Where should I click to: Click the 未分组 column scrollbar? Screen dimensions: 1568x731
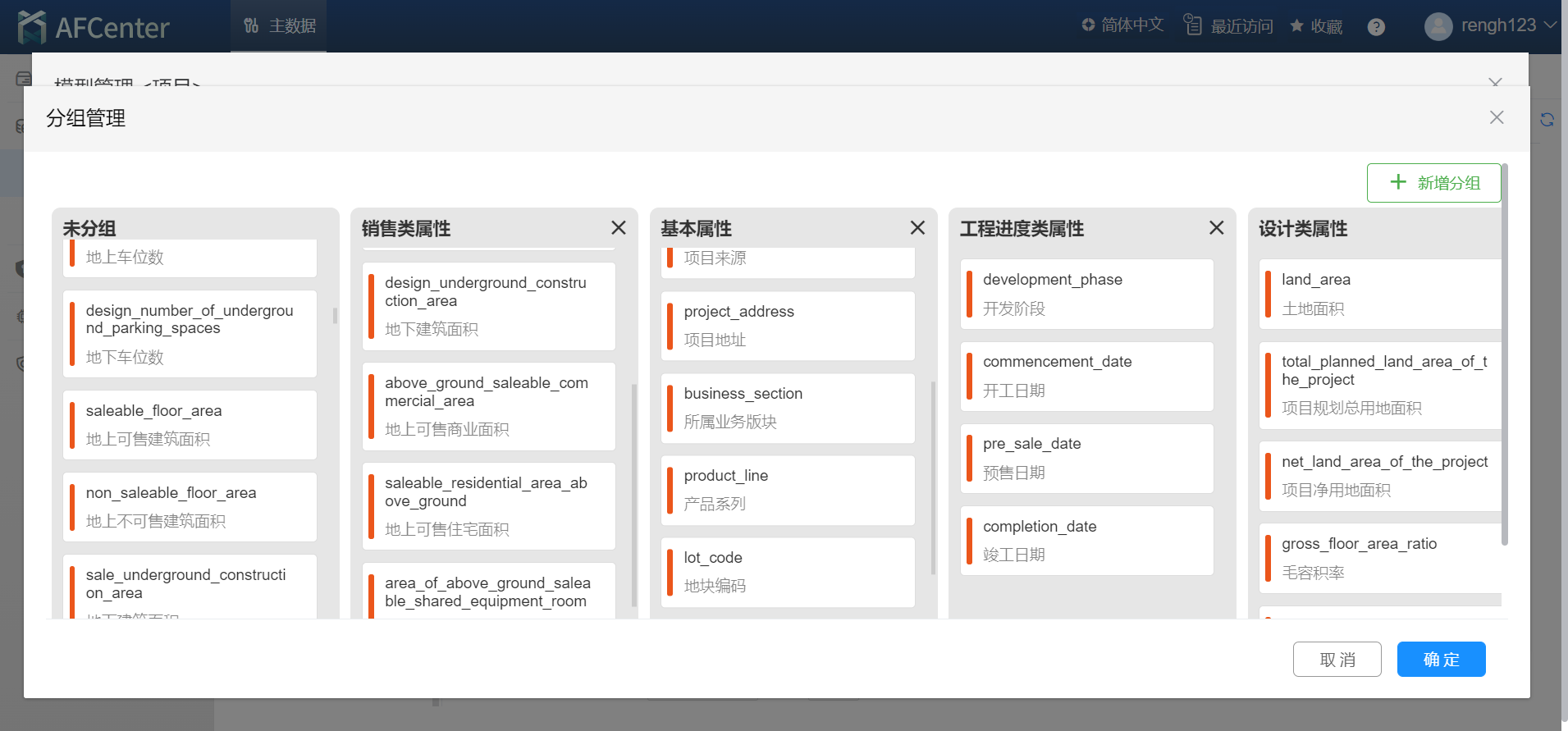pos(335,316)
